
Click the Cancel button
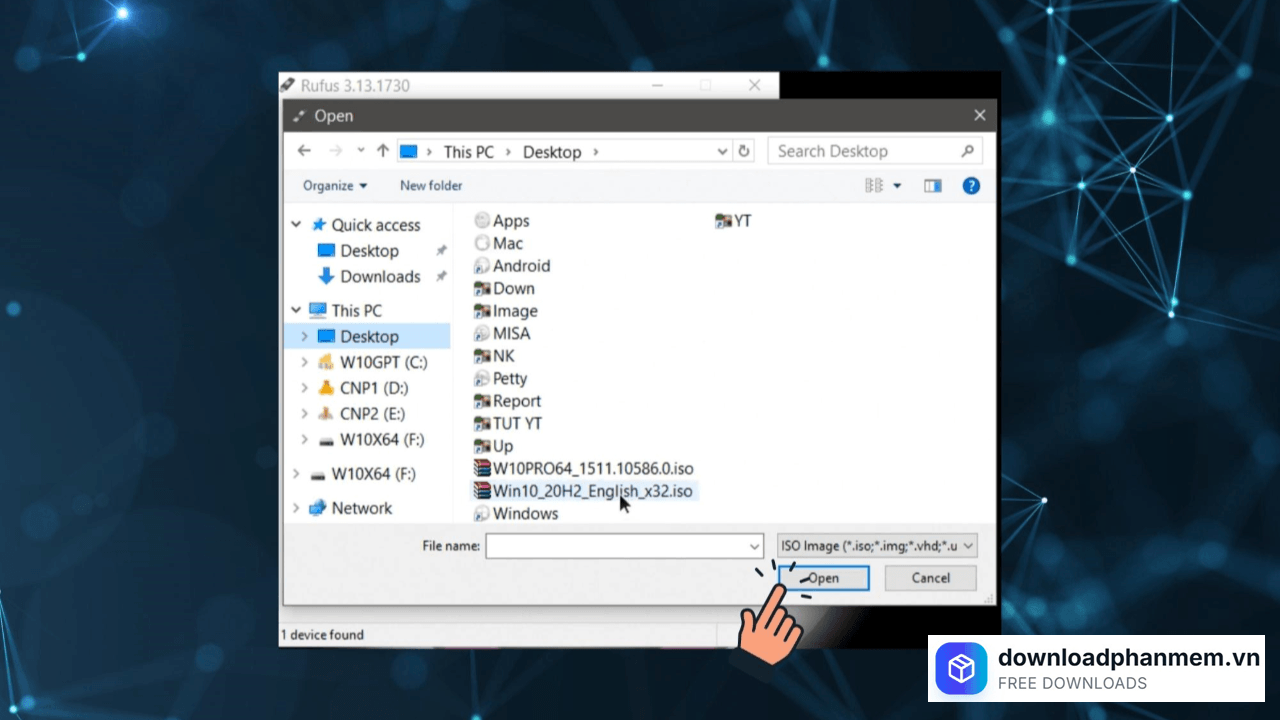[931, 578]
